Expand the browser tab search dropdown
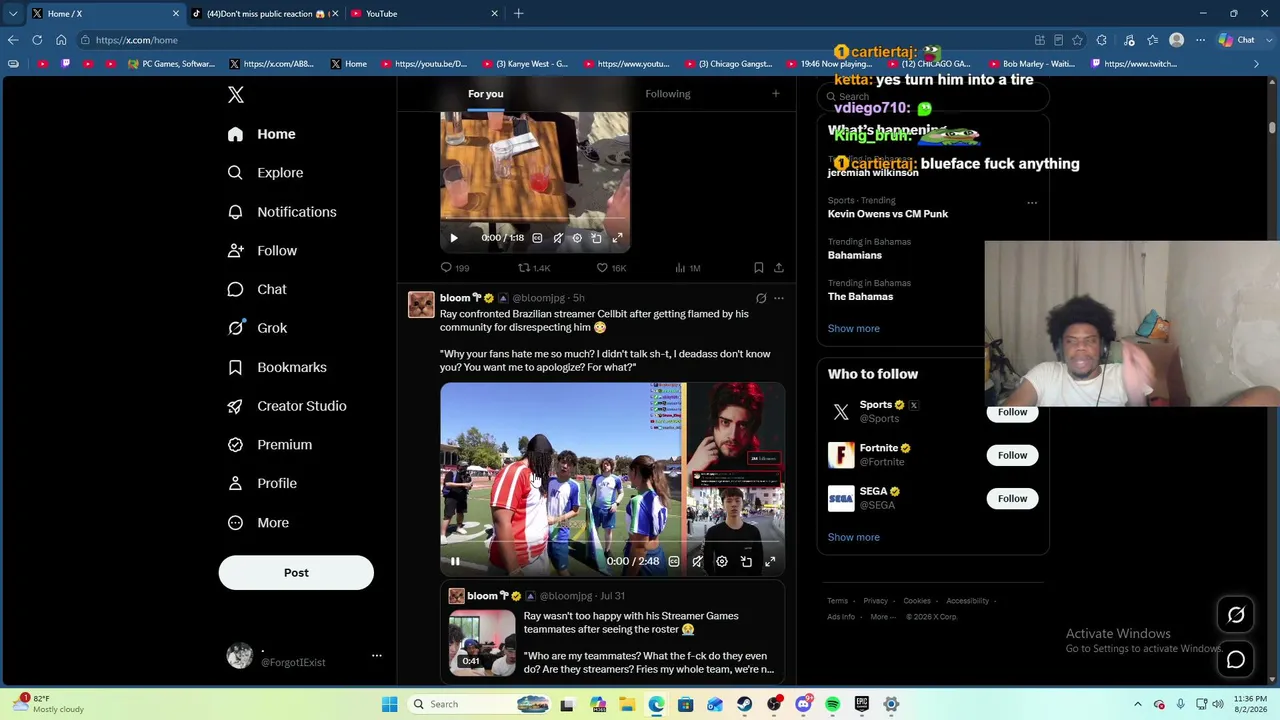Image resolution: width=1280 pixels, height=720 pixels. (x=13, y=14)
